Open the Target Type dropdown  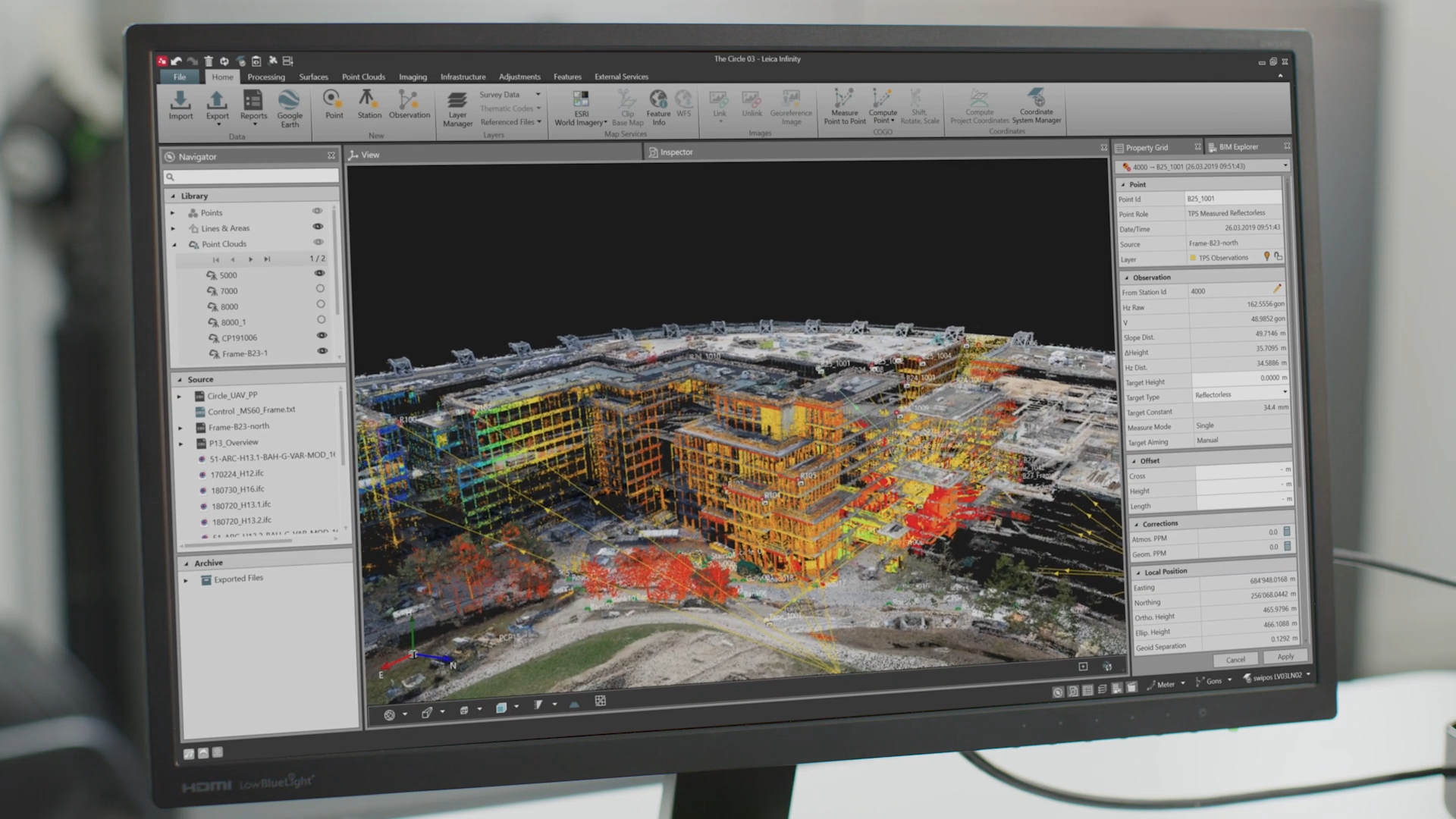(x=1284, y=393)
